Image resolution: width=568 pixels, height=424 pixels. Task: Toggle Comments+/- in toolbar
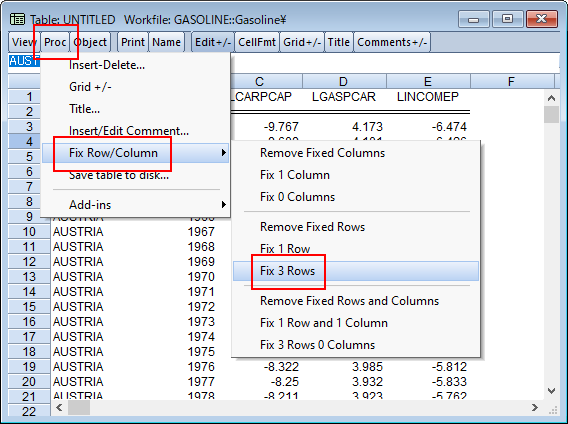392,42
